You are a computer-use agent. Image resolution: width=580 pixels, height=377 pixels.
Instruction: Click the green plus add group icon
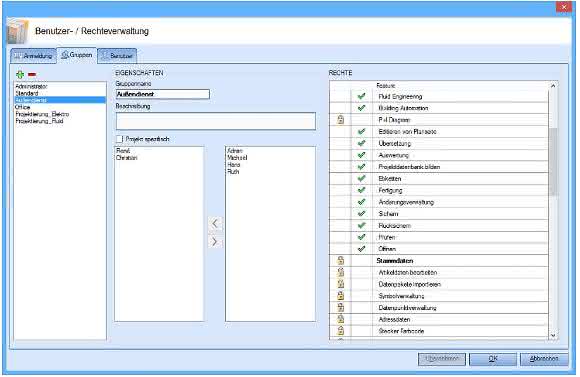pos(20,74)
